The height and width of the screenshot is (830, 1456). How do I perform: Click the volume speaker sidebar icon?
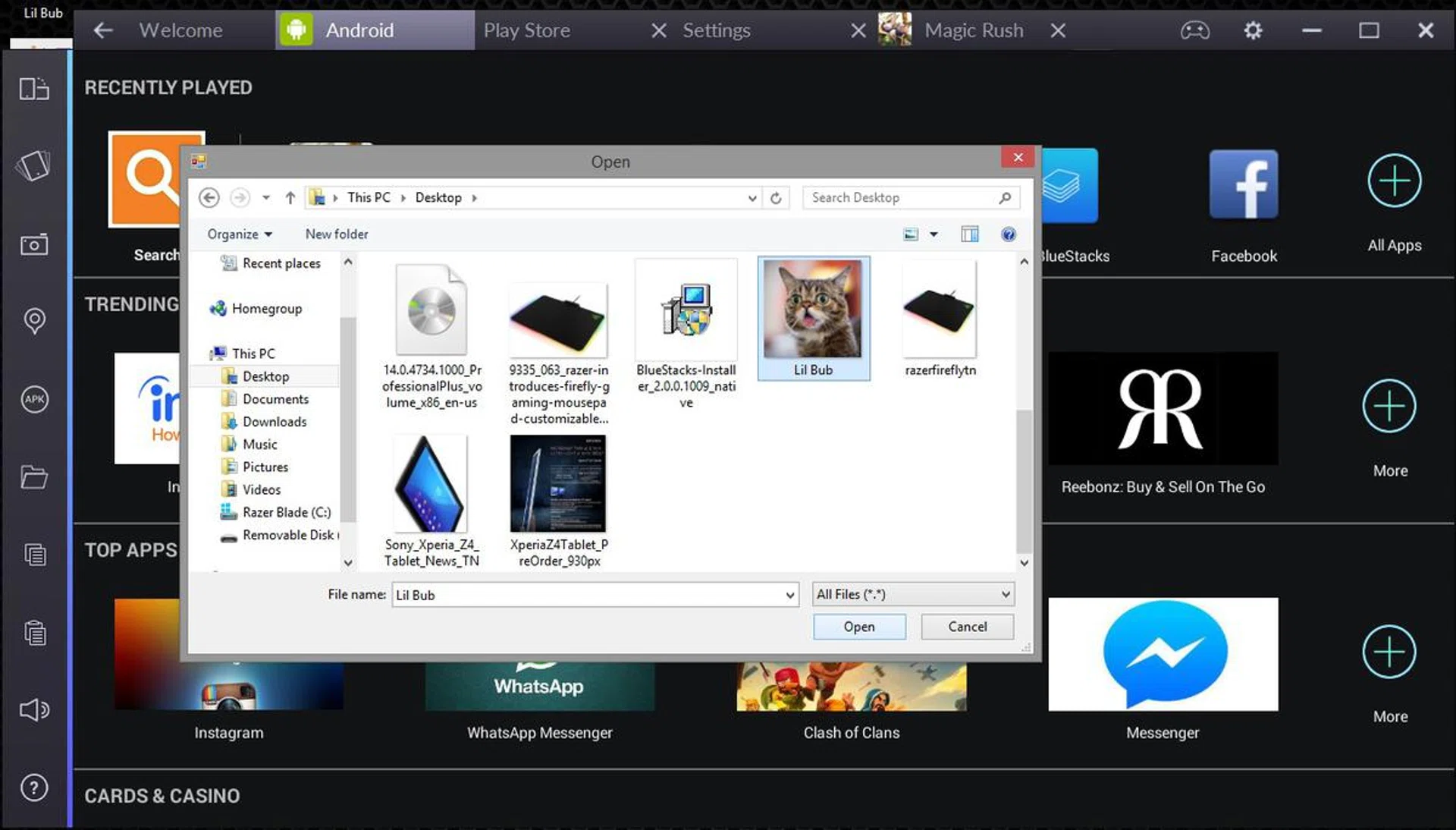tap(34, 710)
